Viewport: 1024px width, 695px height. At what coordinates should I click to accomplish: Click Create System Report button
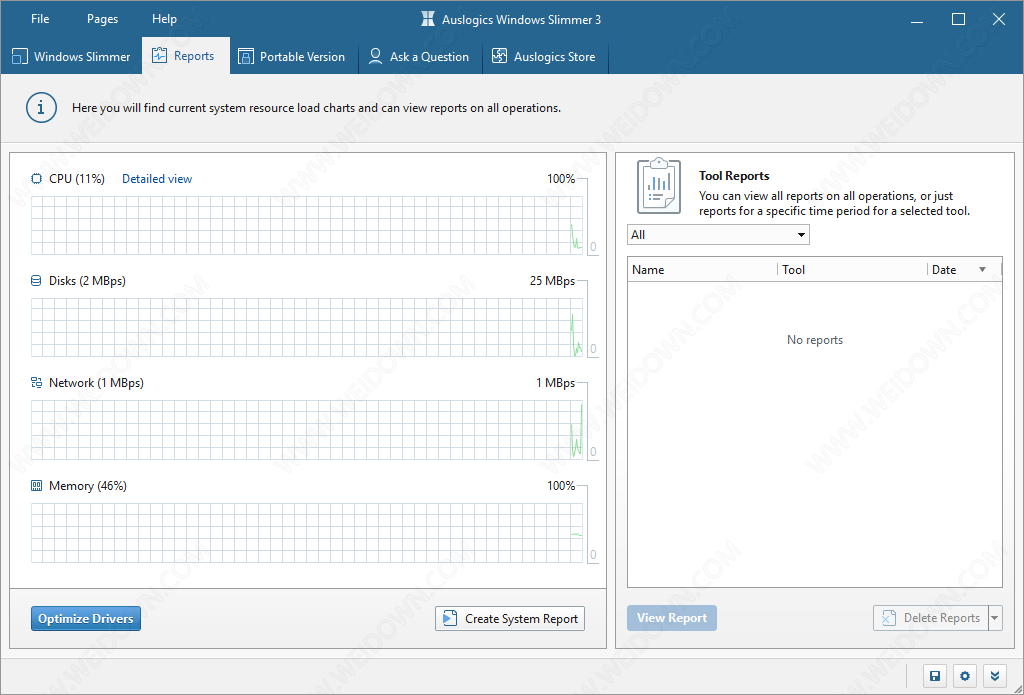click(x=510, y=619)
